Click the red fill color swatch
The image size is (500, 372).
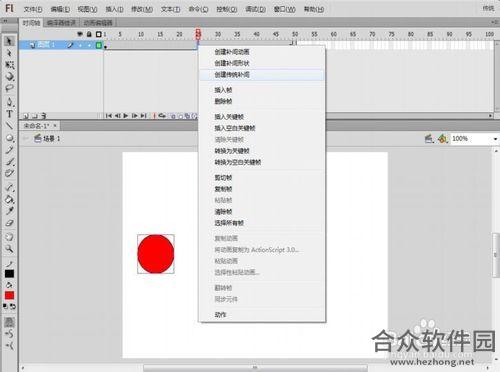tap(9, 295)
